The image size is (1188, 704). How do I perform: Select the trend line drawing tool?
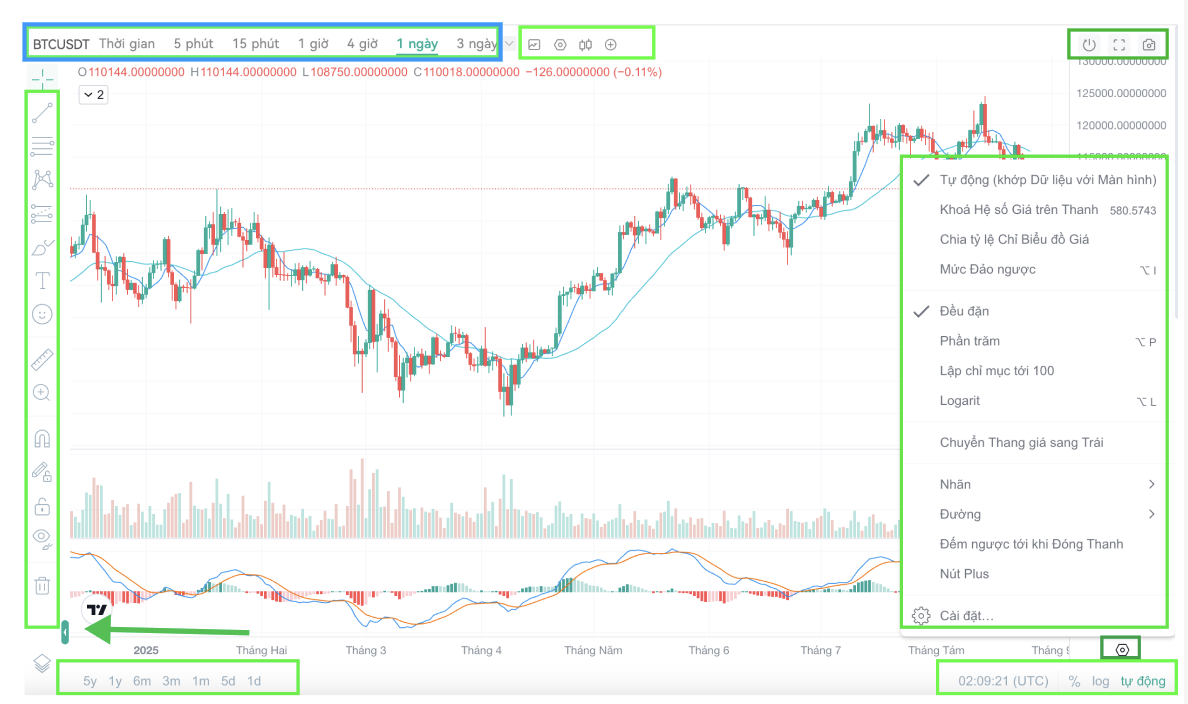[x=42, y=113]
